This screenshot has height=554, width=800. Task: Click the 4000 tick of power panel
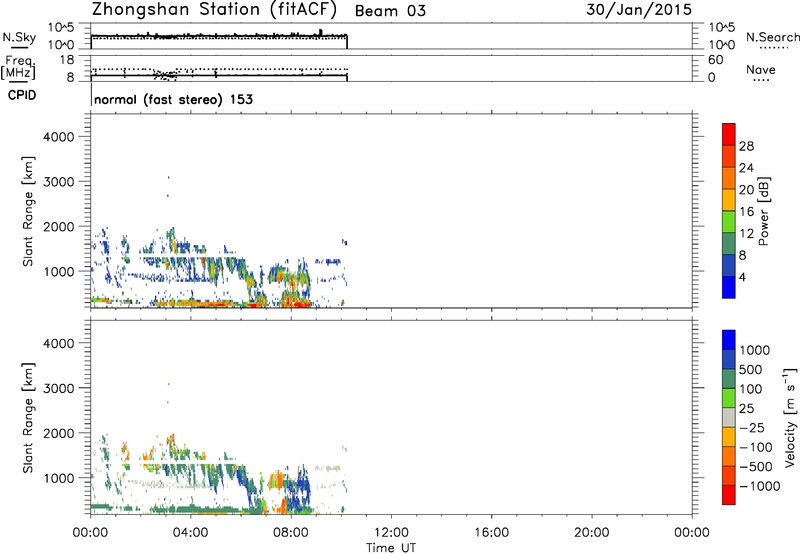(58, 137)
